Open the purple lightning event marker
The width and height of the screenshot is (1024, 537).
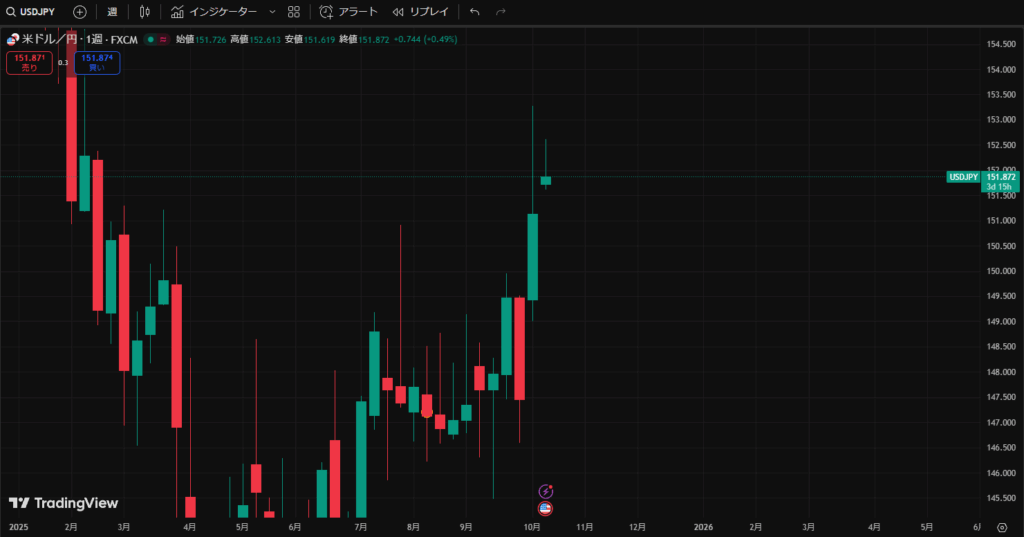(x=546, y=491)
